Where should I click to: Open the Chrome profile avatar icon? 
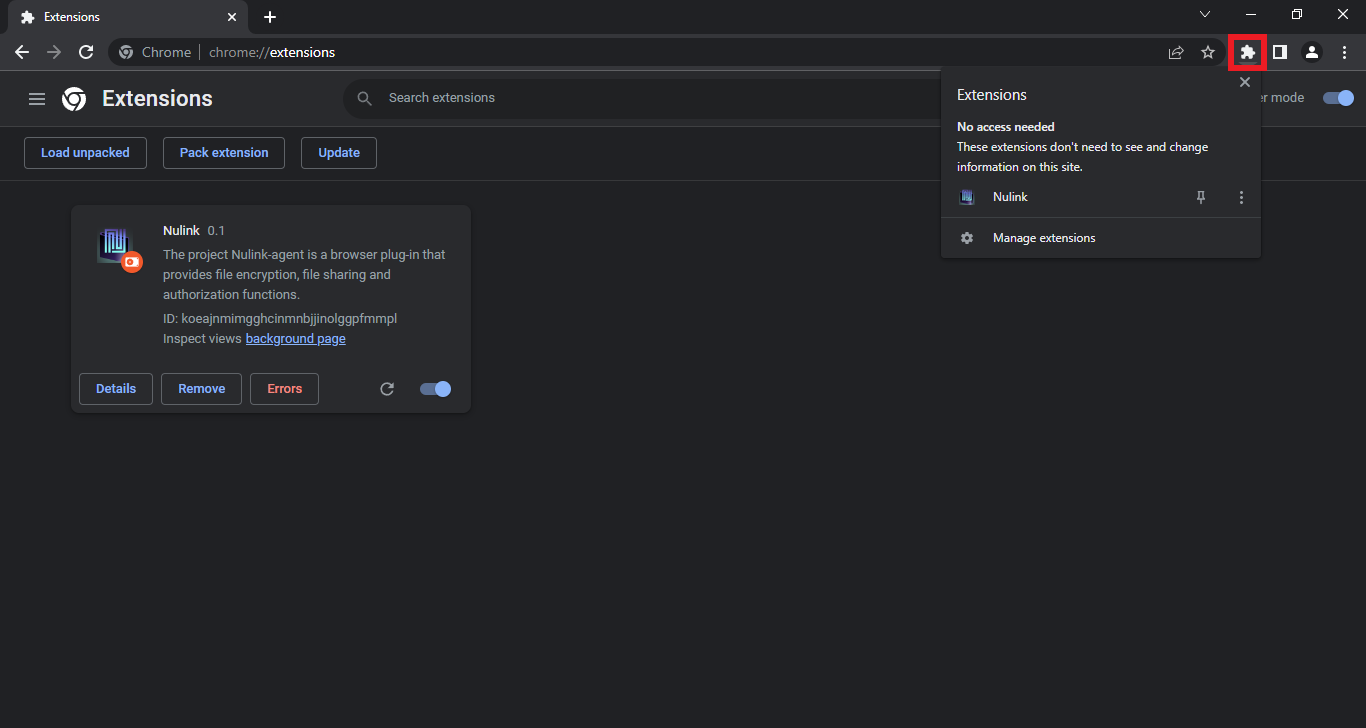1312,52
